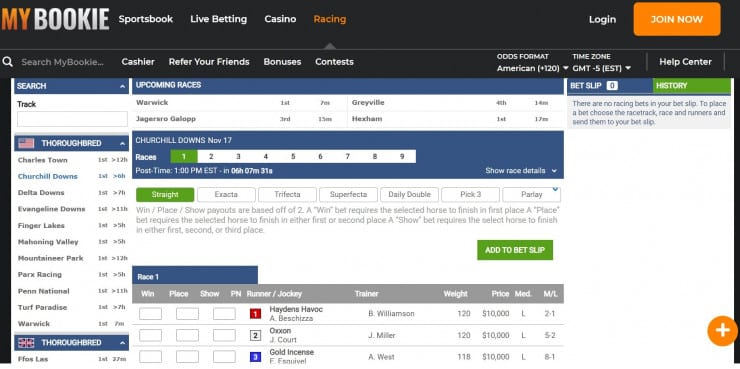Image resolution: width=740 pixels, height=369 pixels.
Task: Select the Pick 3 bet type
Action: click(471, 194)
